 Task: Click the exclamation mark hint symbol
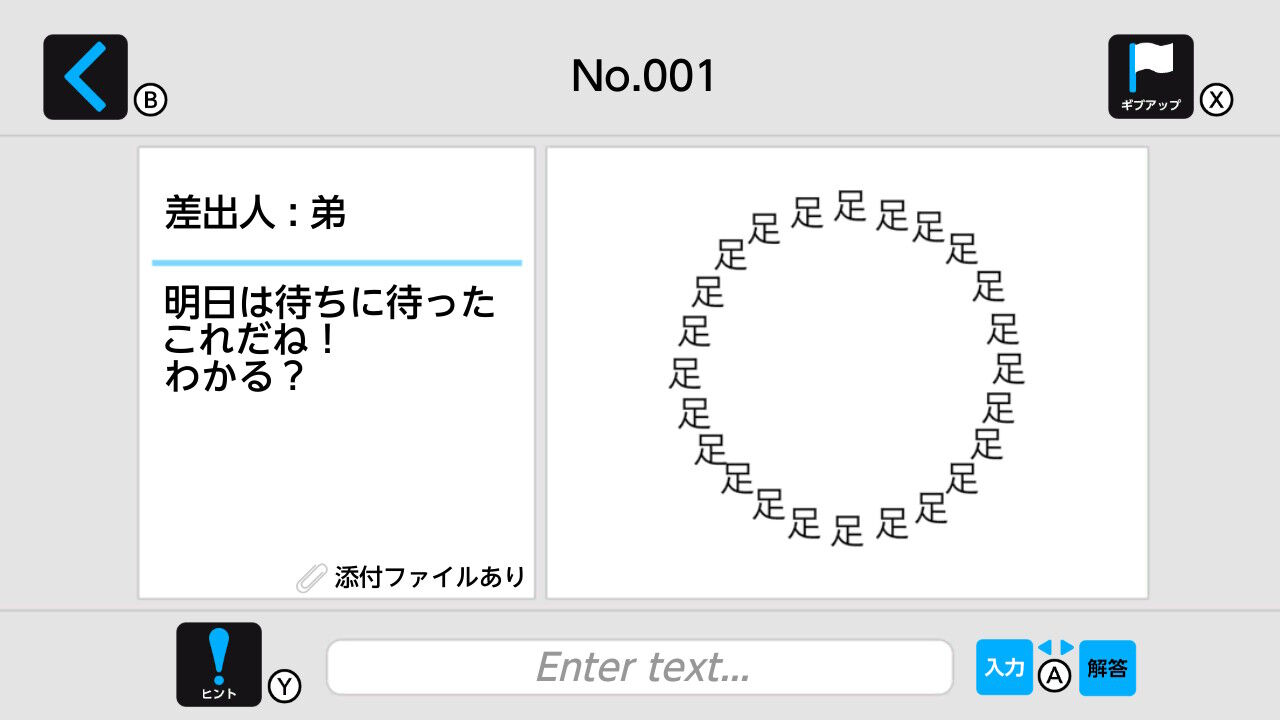click(219, 655)
